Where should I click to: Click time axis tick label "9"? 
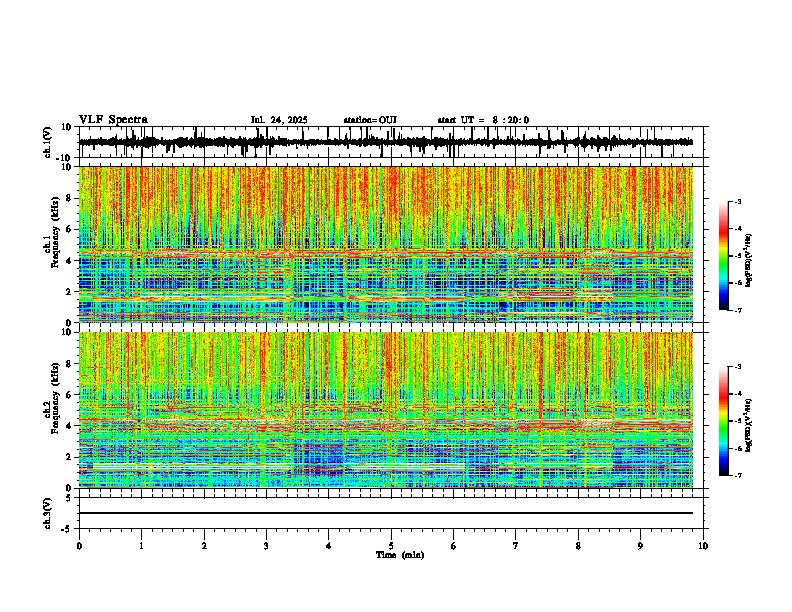coord(640,546)
